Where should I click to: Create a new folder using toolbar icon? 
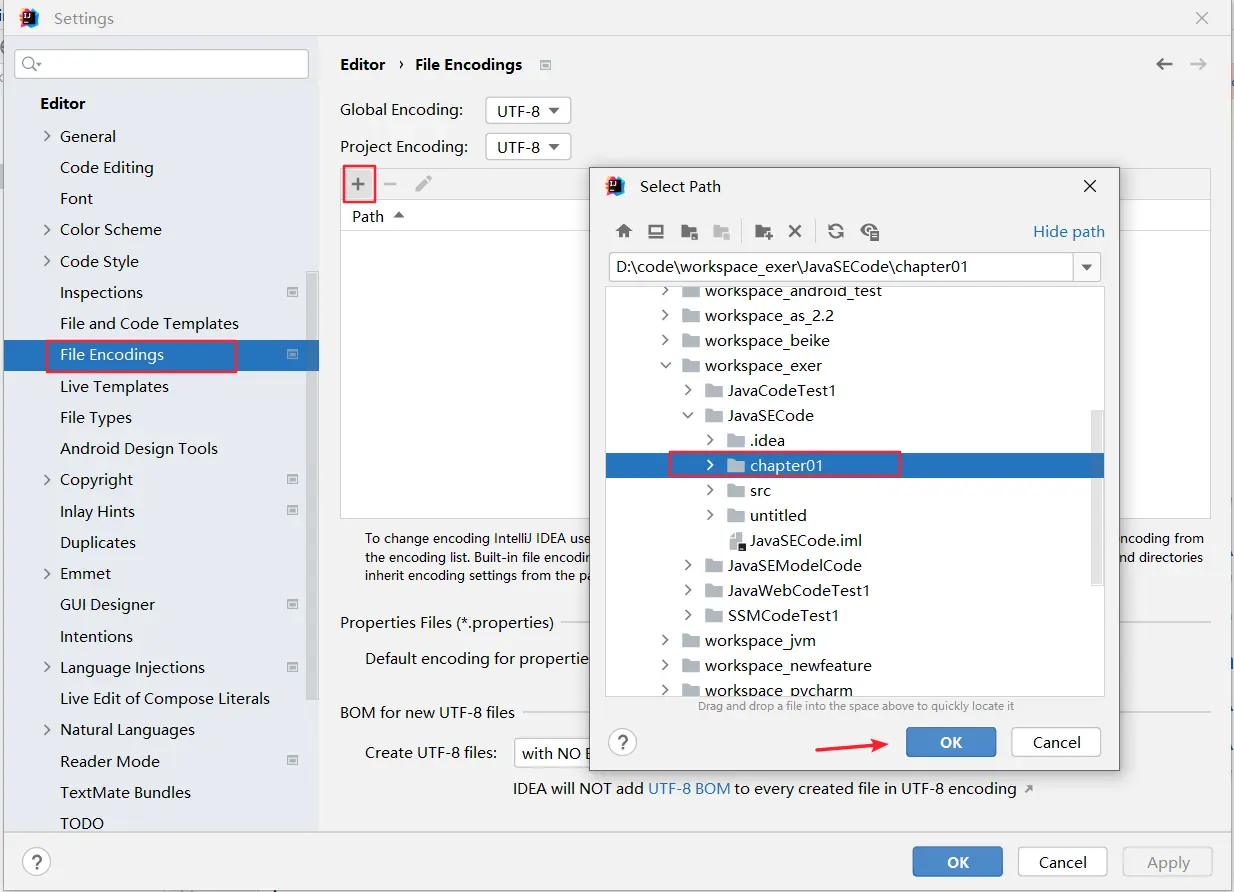point(763,231)
